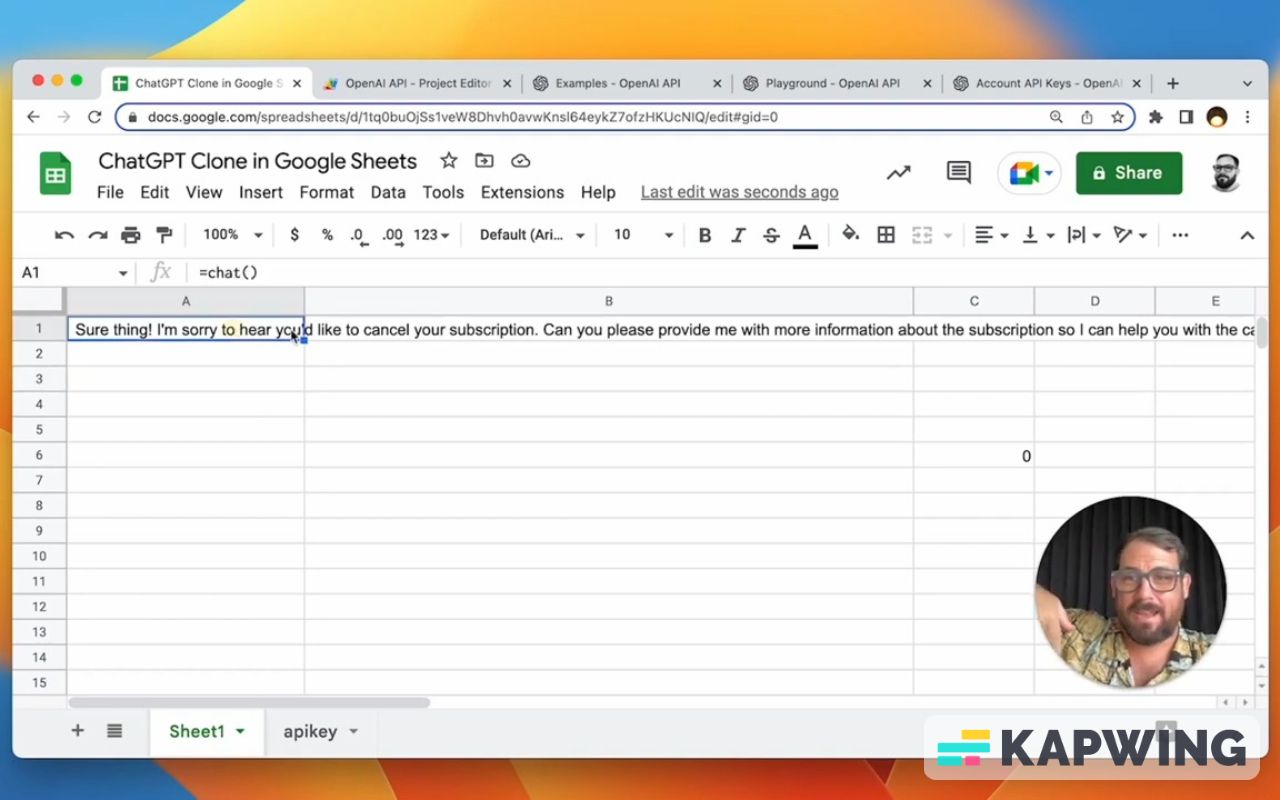The height and width of the screenshot is (800, 1280).
Task: Add a new sheet with plus
Action: pos(77,731)
